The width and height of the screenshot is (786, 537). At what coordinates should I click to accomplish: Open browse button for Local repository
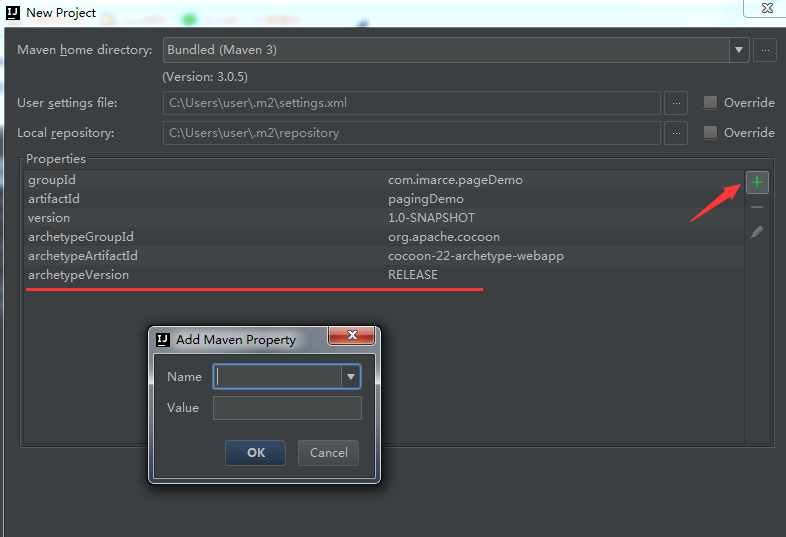676,133
